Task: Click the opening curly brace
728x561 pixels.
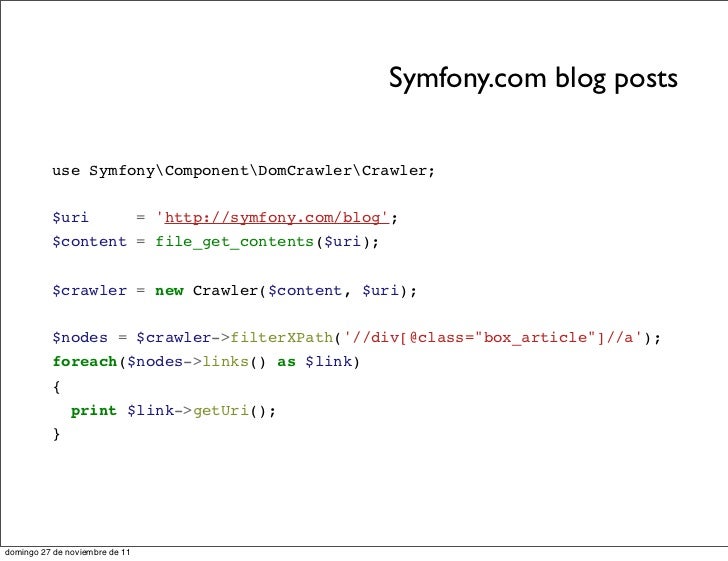Action: 57,386
